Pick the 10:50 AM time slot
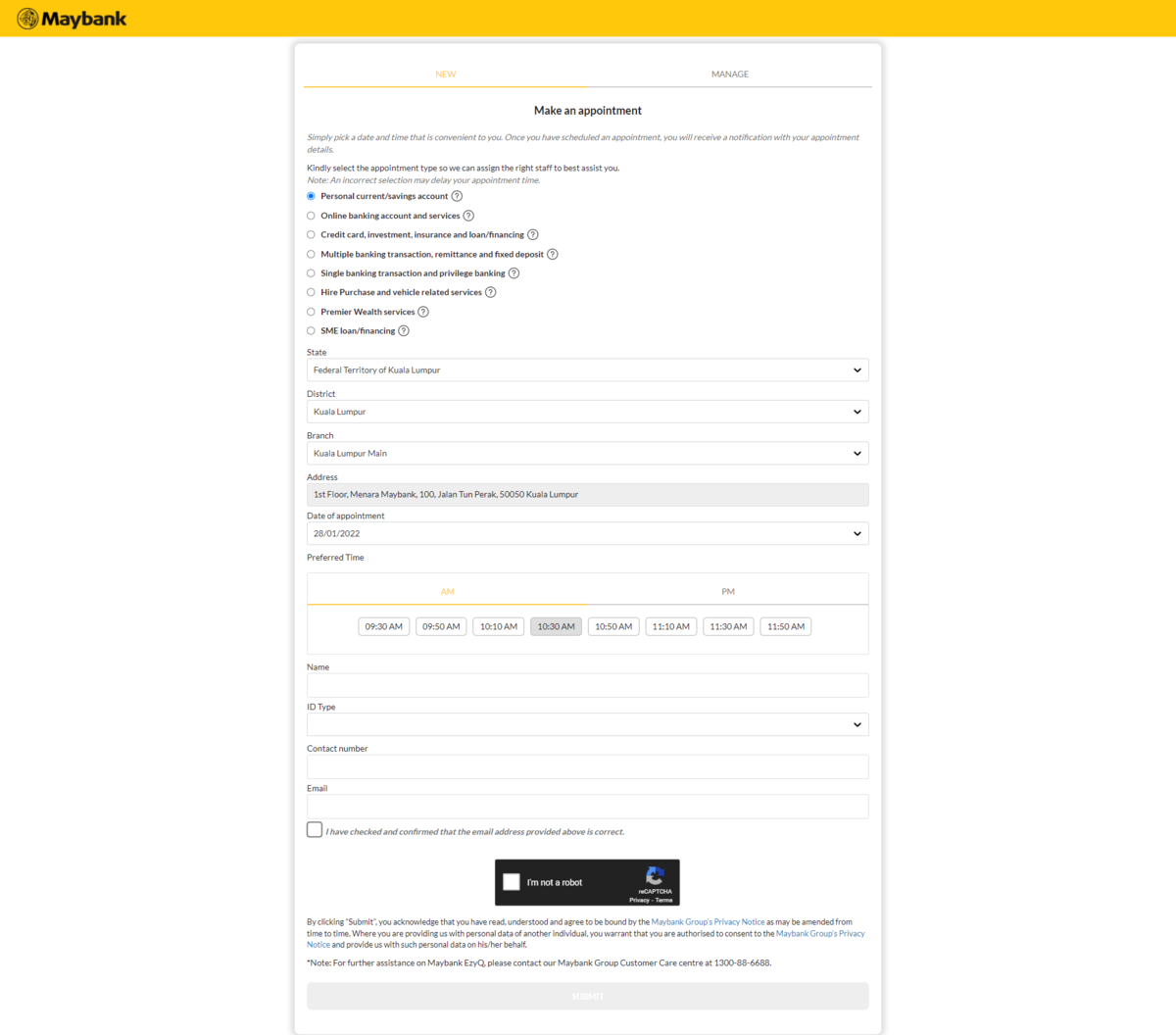Viewport: 1176px width, 1035px height. 613,626
